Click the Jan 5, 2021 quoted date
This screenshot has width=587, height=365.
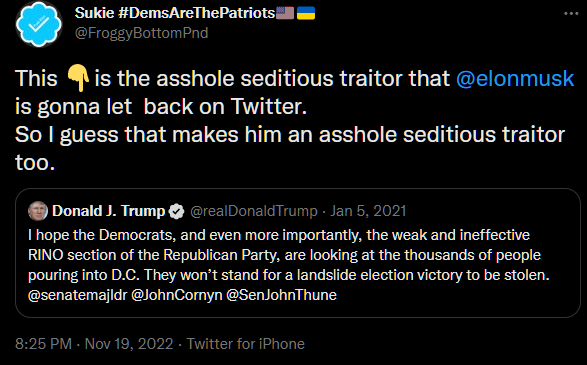368,211
